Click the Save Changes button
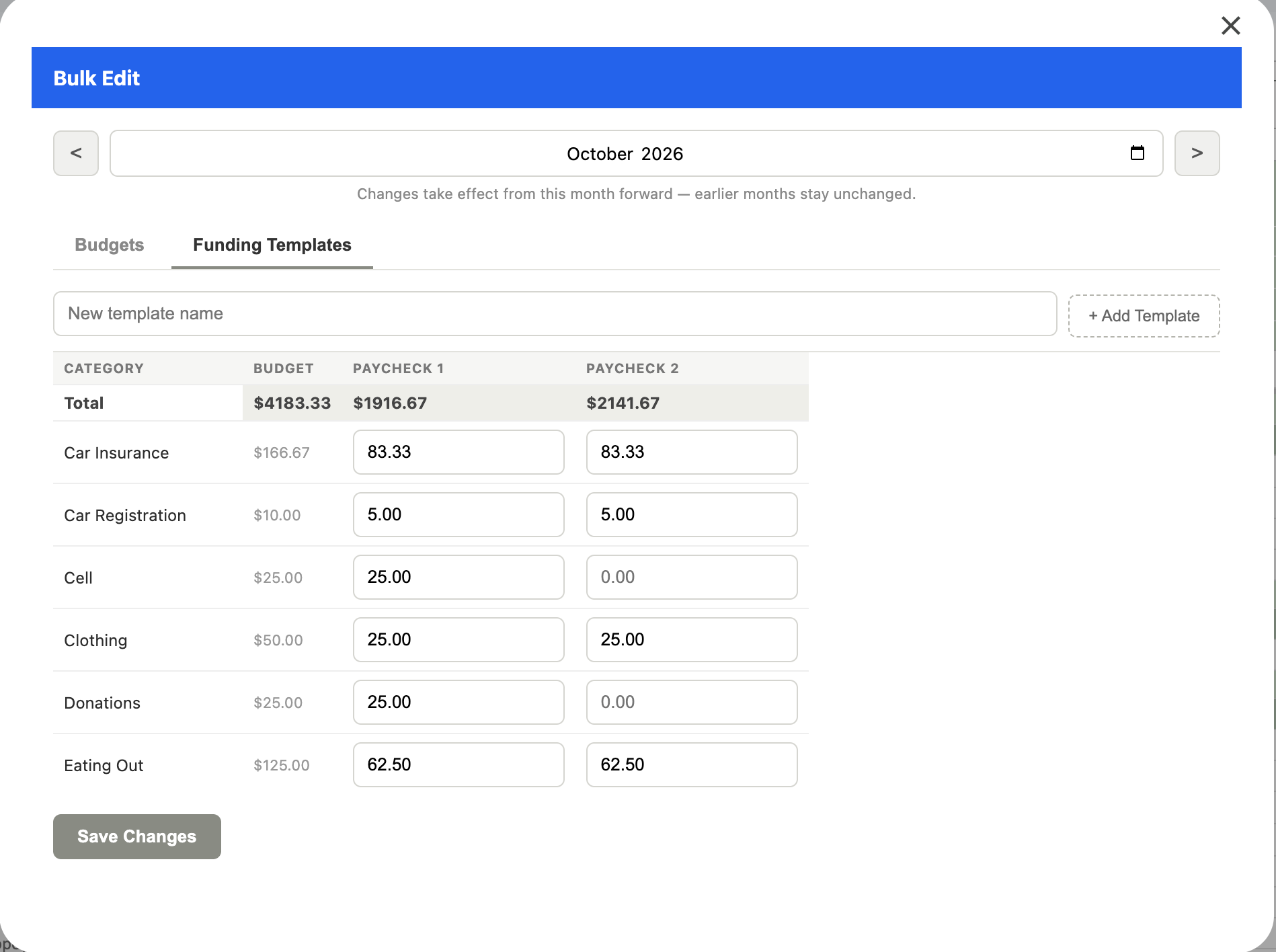The height and width of the screenshot is (952, 1276). point(137,836)
